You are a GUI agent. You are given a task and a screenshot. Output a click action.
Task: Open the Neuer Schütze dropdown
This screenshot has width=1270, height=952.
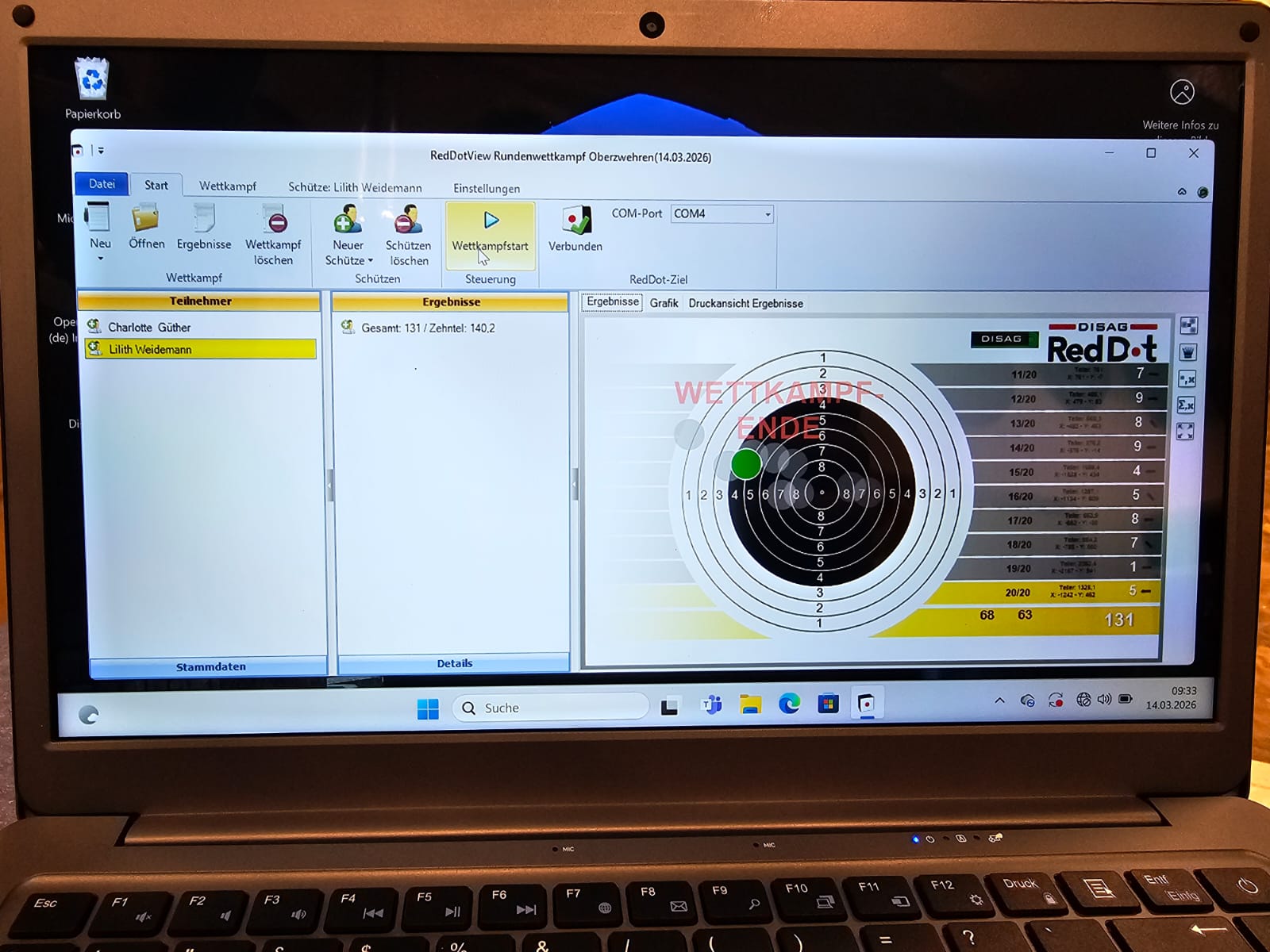pos(370,261)
